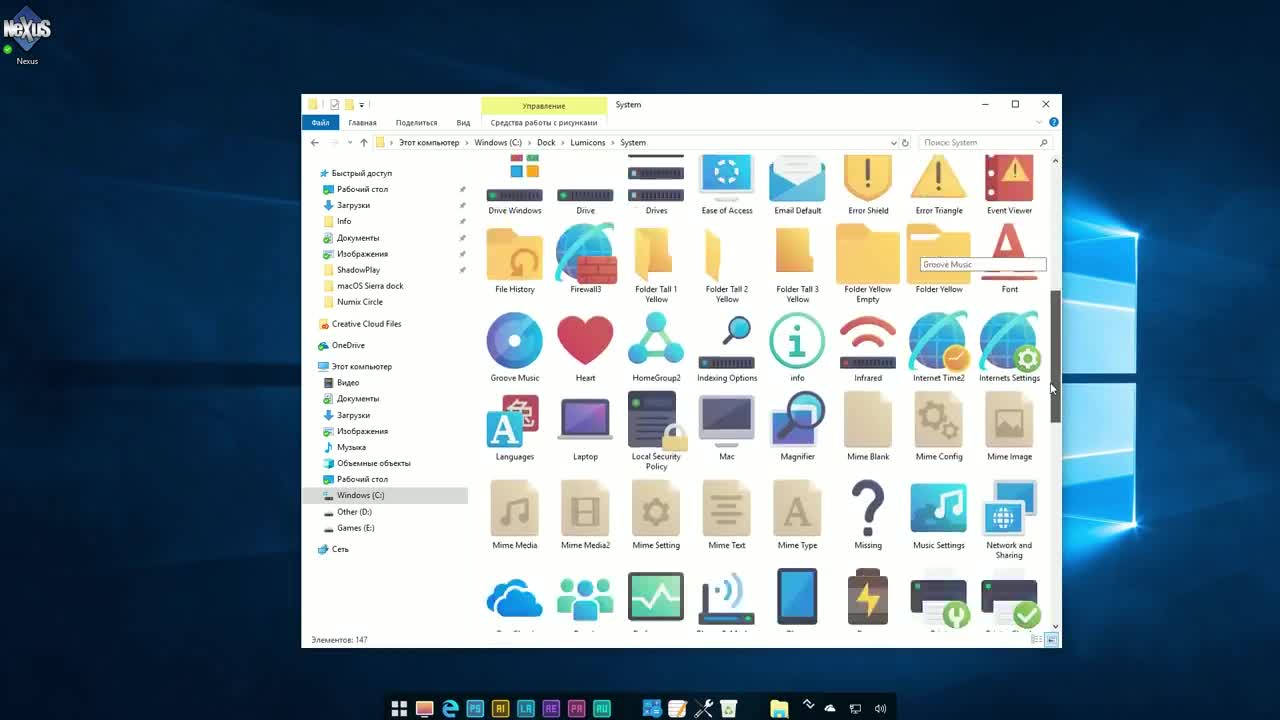The height and width of the screenshot is (720, 1280).
Task: Open the recent locations dropdown arrow
Action: tap(349, 142)
